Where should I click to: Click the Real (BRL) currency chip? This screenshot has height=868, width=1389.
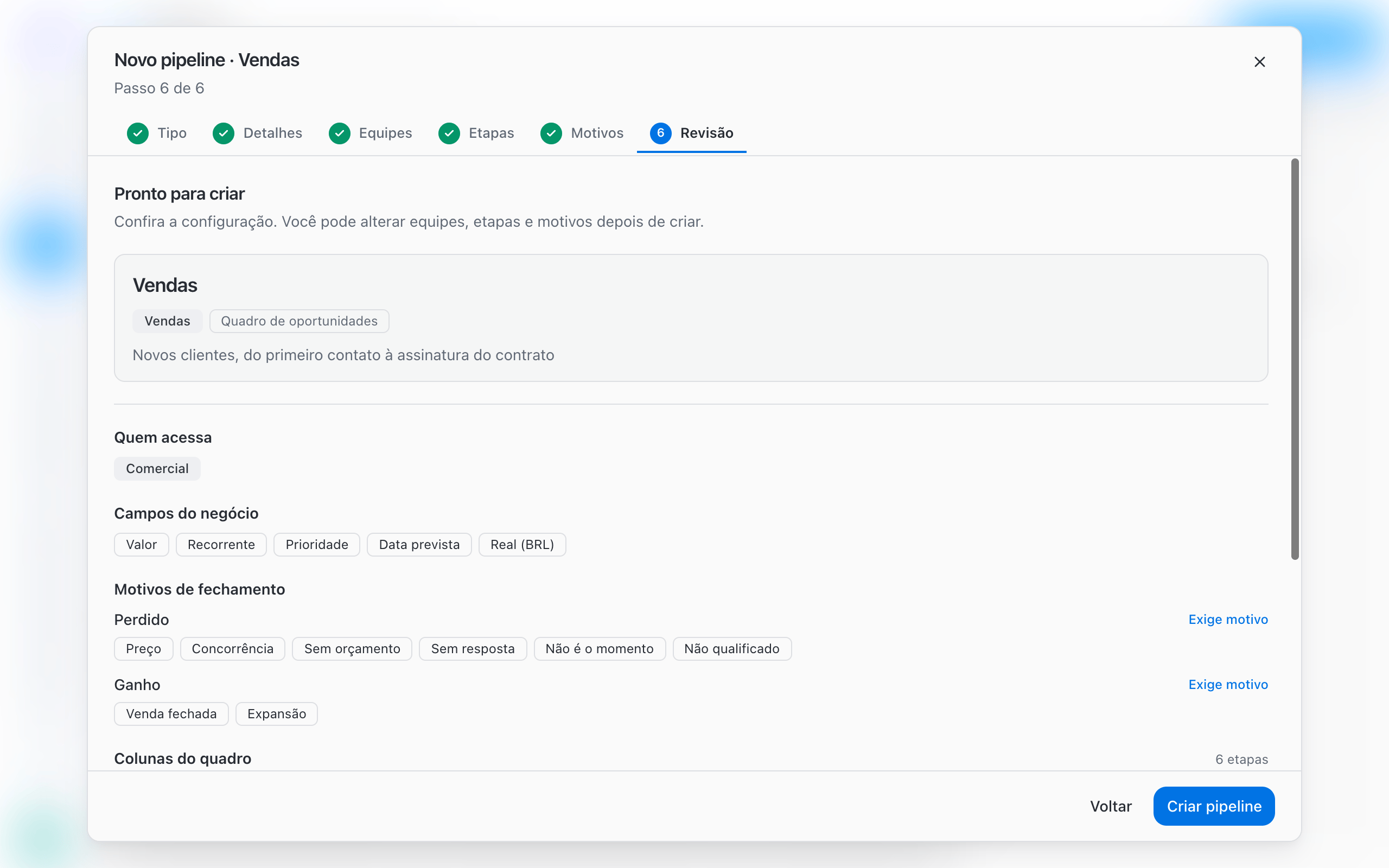point(523,544)
